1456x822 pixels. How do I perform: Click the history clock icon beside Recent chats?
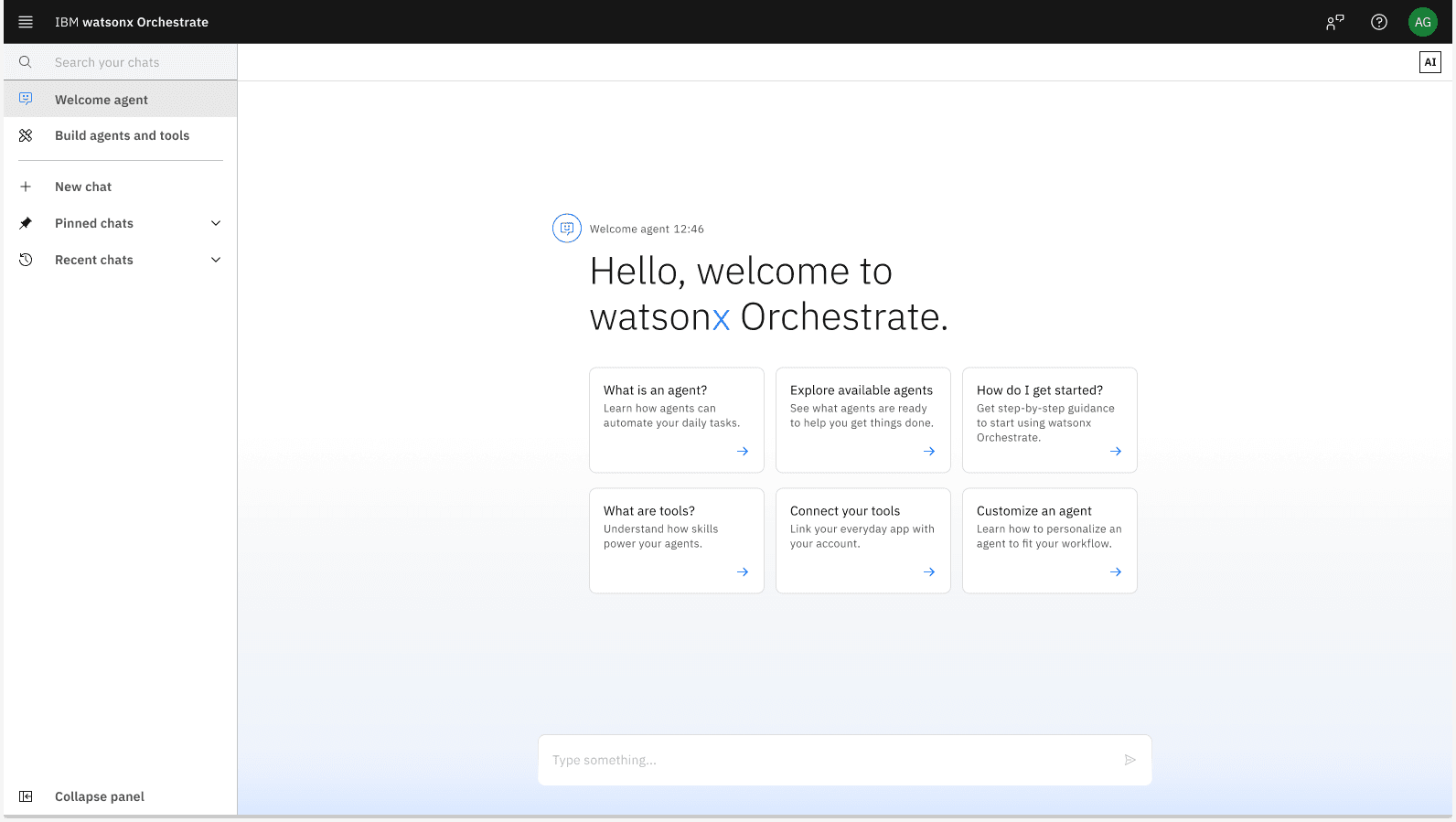click(x=26, y=260)
